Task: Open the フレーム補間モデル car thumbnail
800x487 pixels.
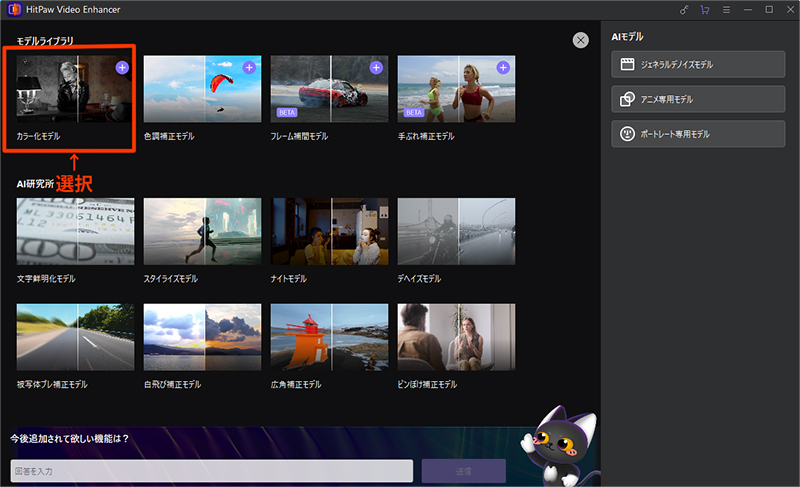Action: [x=329, y=89]
